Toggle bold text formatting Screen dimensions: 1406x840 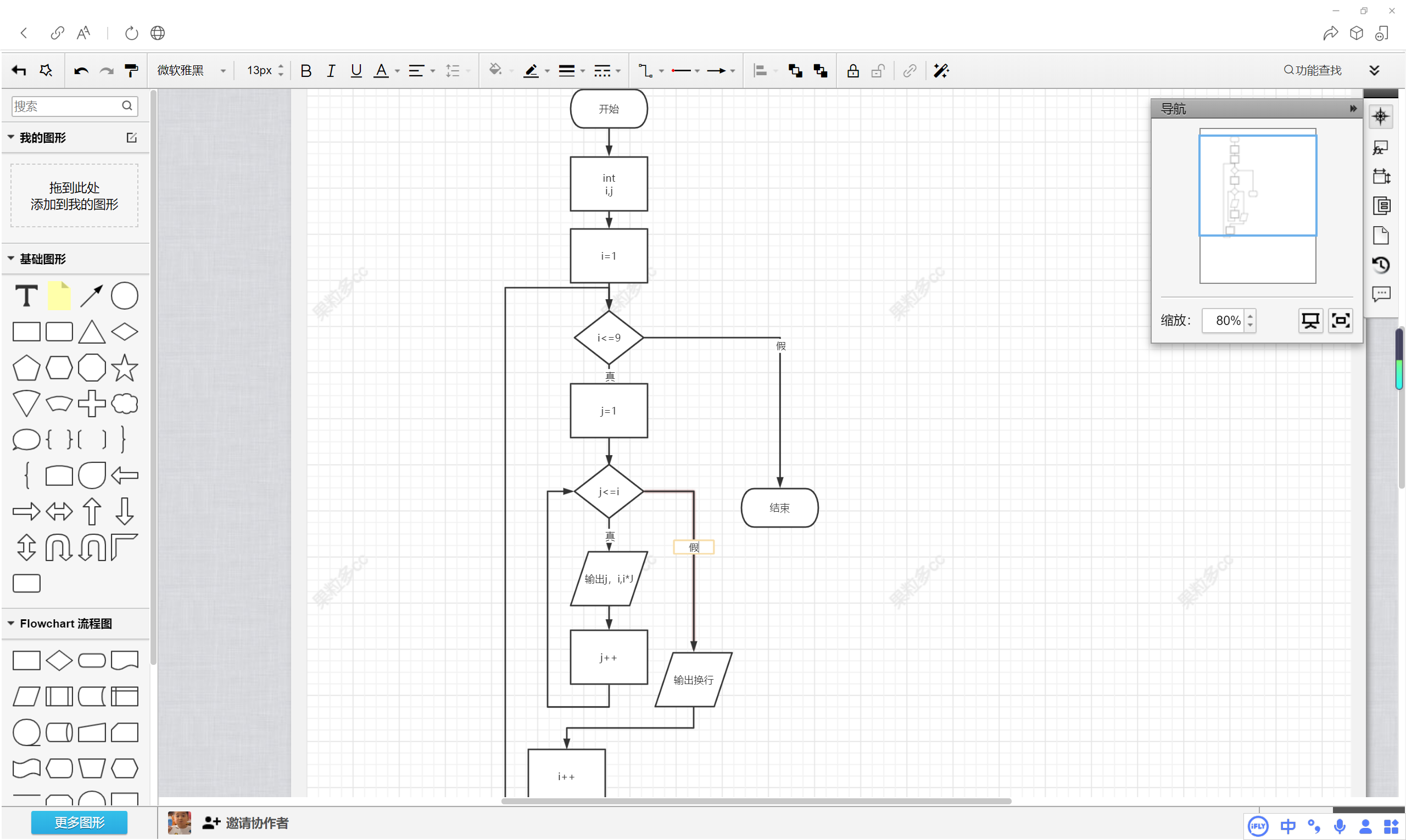tap(306, 71)
